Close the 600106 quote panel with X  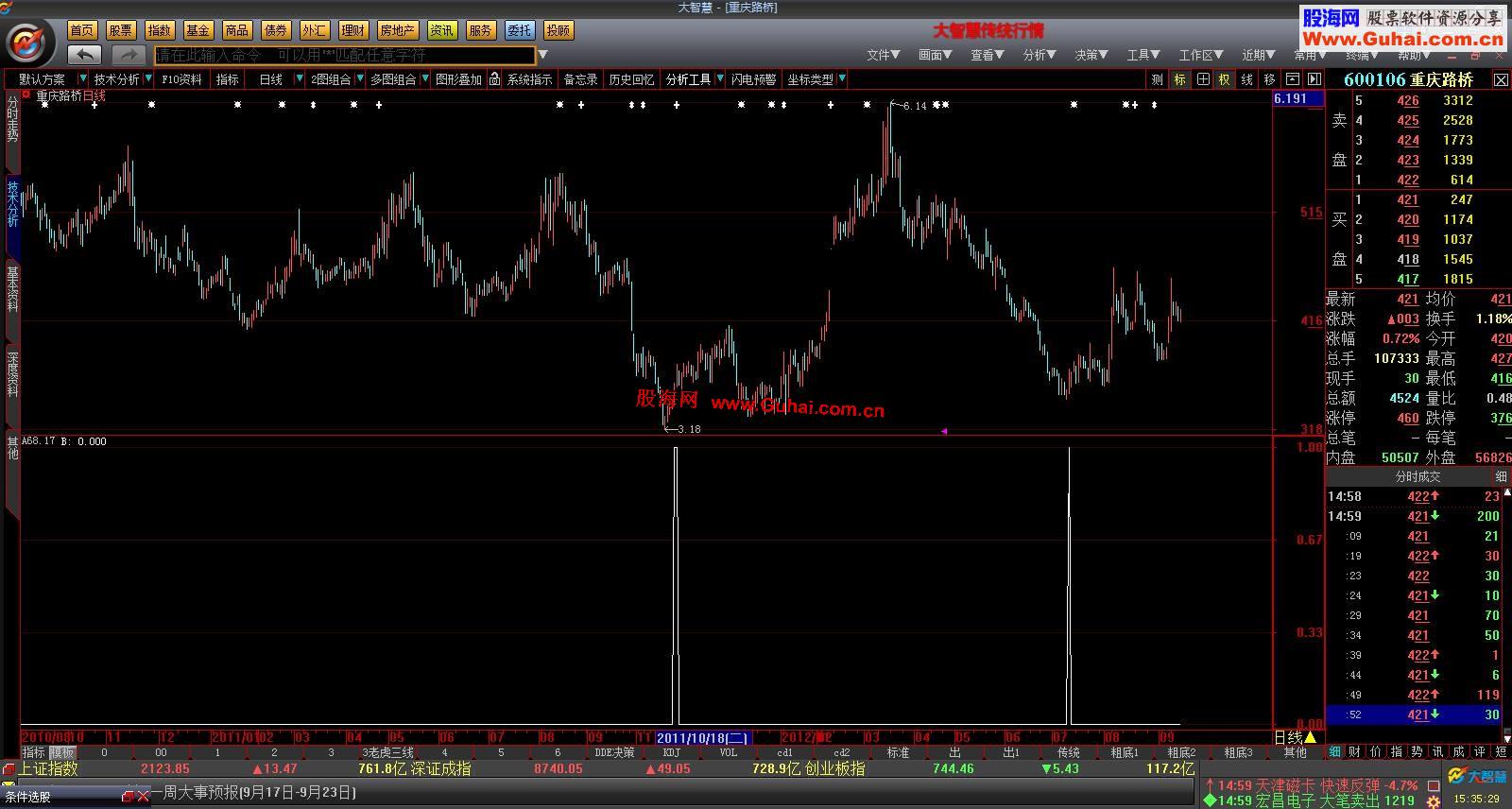(x=1501, y=80)
